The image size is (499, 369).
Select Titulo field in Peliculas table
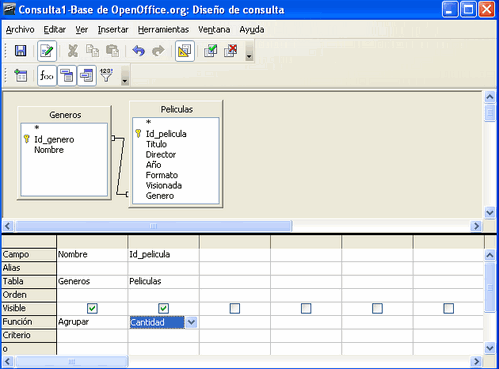(x=156, y=144)
